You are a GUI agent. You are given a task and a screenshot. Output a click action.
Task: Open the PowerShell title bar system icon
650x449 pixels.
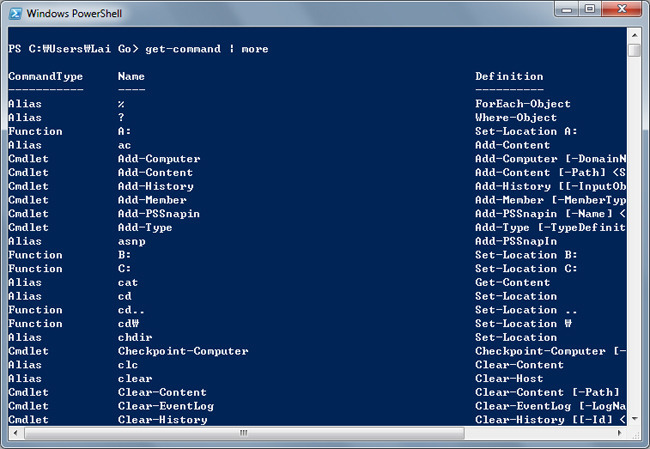click(15, 14)
